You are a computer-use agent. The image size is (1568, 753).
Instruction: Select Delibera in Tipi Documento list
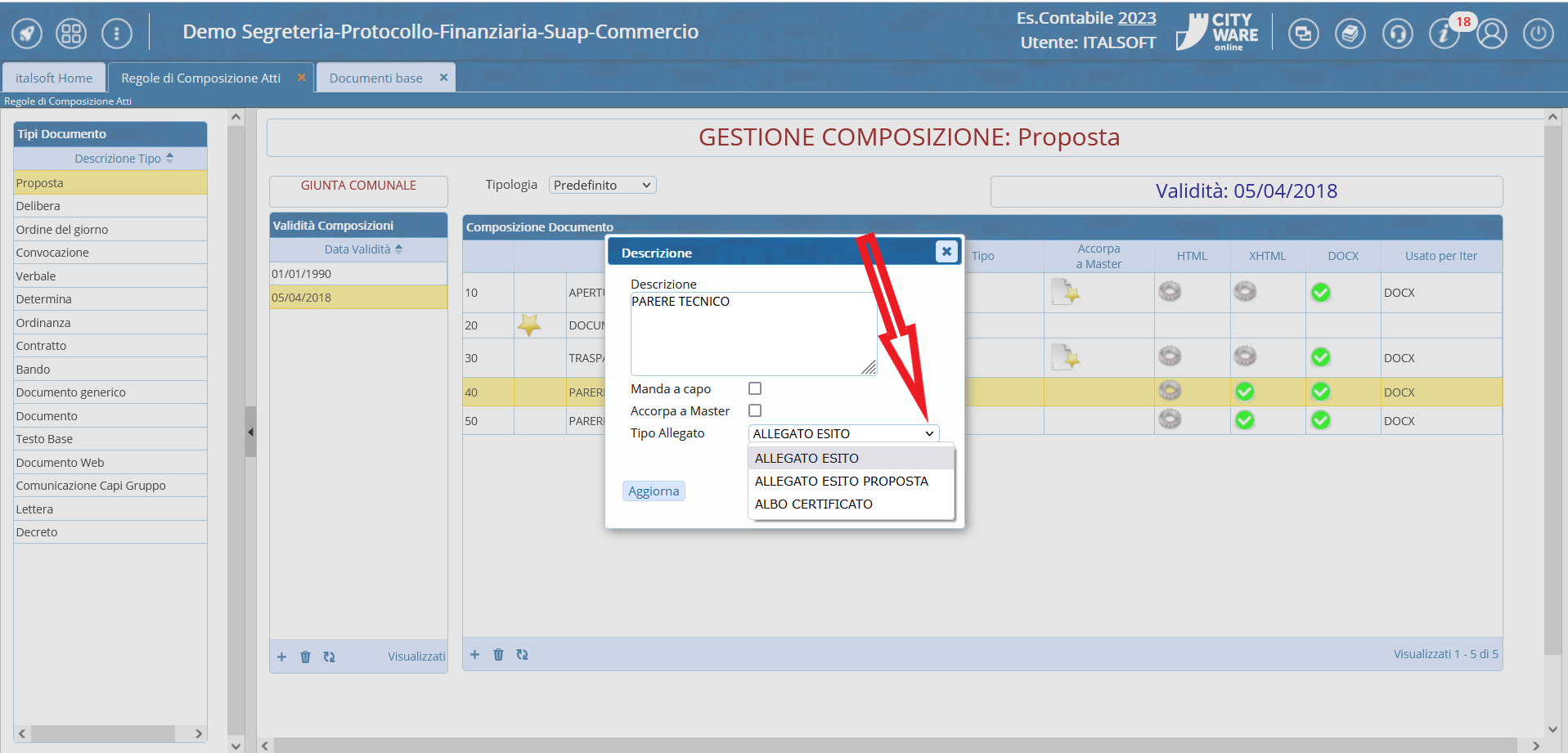[x=110, y=206]
